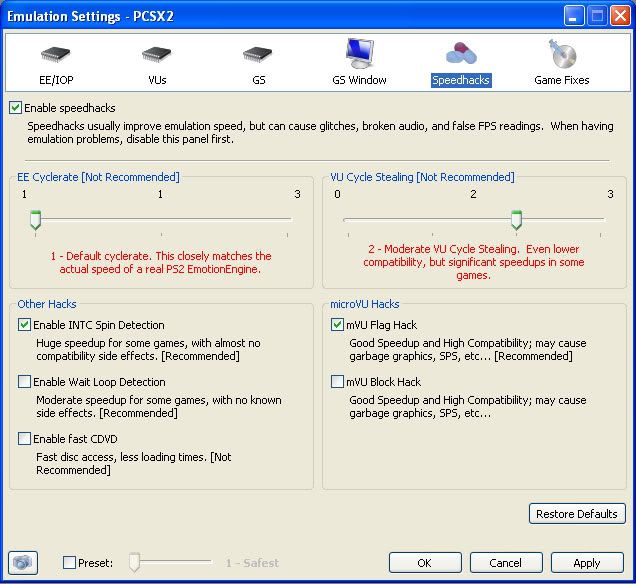
Task: Click the camera screenshot icon button
Action: [23, 563]
